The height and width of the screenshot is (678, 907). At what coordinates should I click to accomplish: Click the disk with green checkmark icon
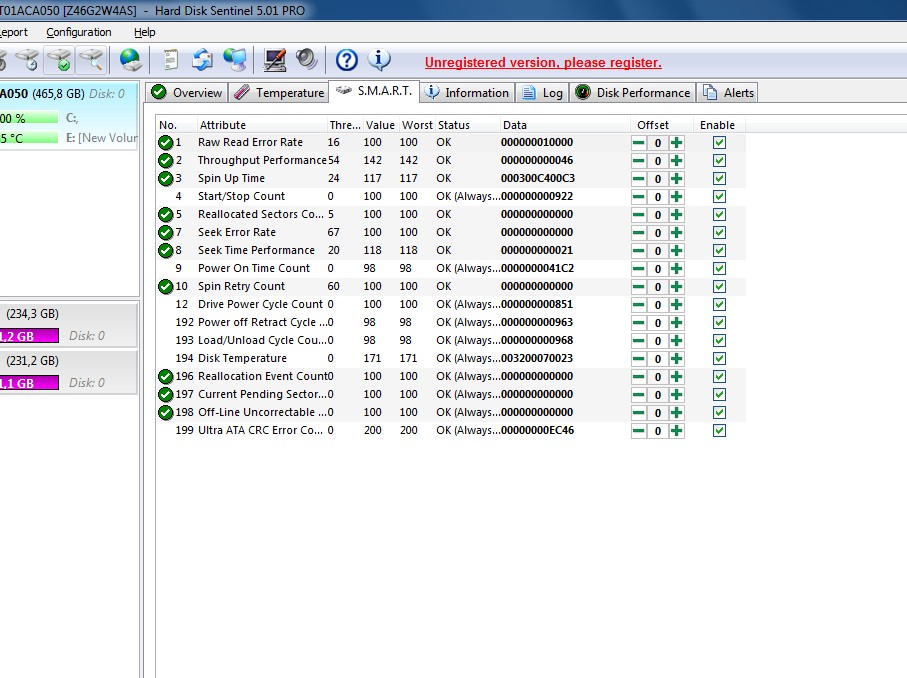click(59, 60)
